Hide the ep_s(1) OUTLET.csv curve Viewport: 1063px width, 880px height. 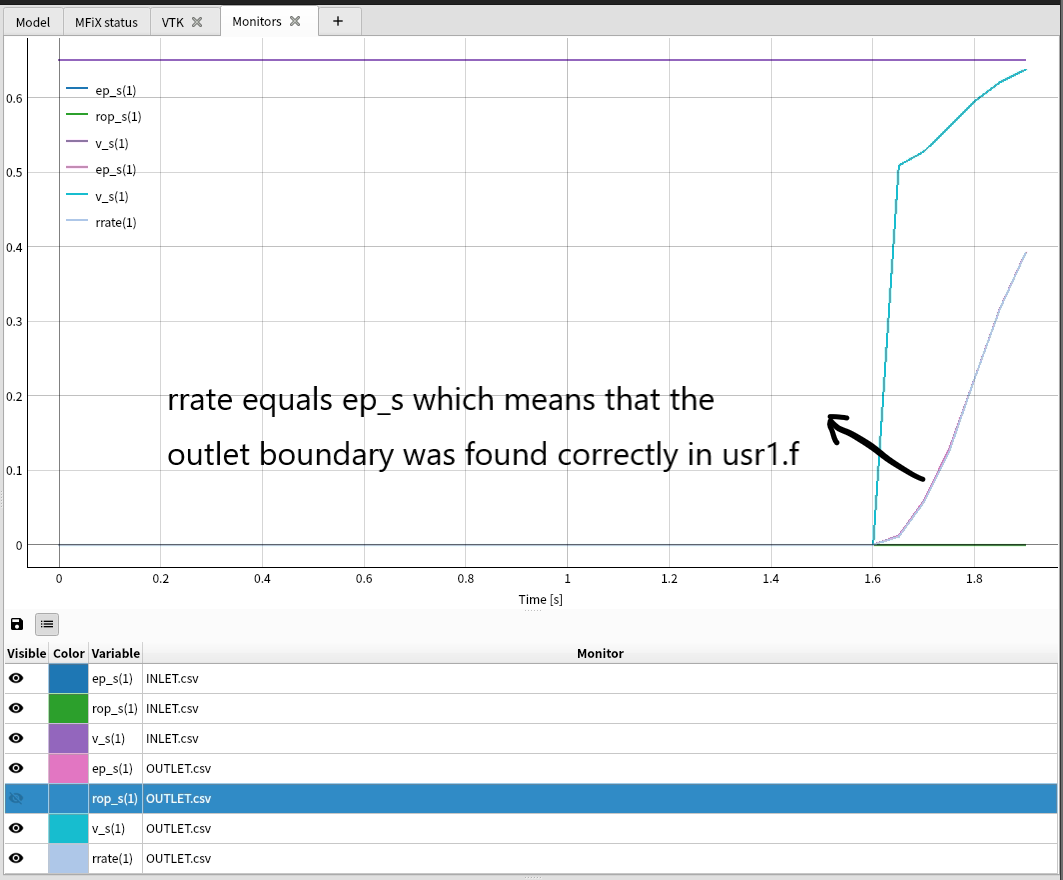[x=16, y=768]
